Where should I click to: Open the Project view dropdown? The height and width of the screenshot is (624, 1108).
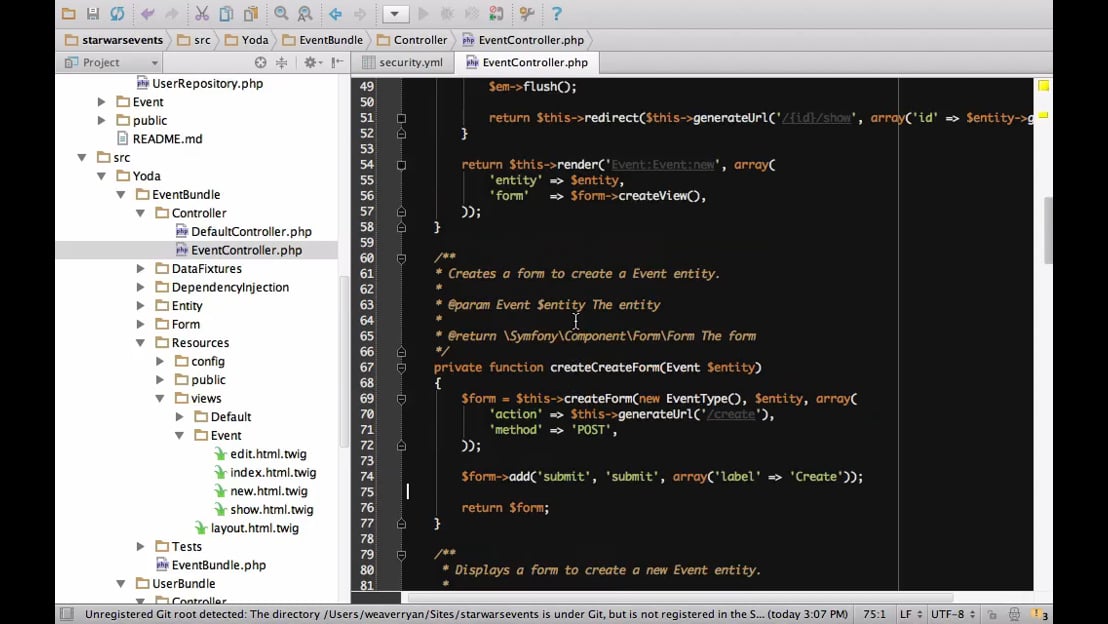tap(110, 62)
